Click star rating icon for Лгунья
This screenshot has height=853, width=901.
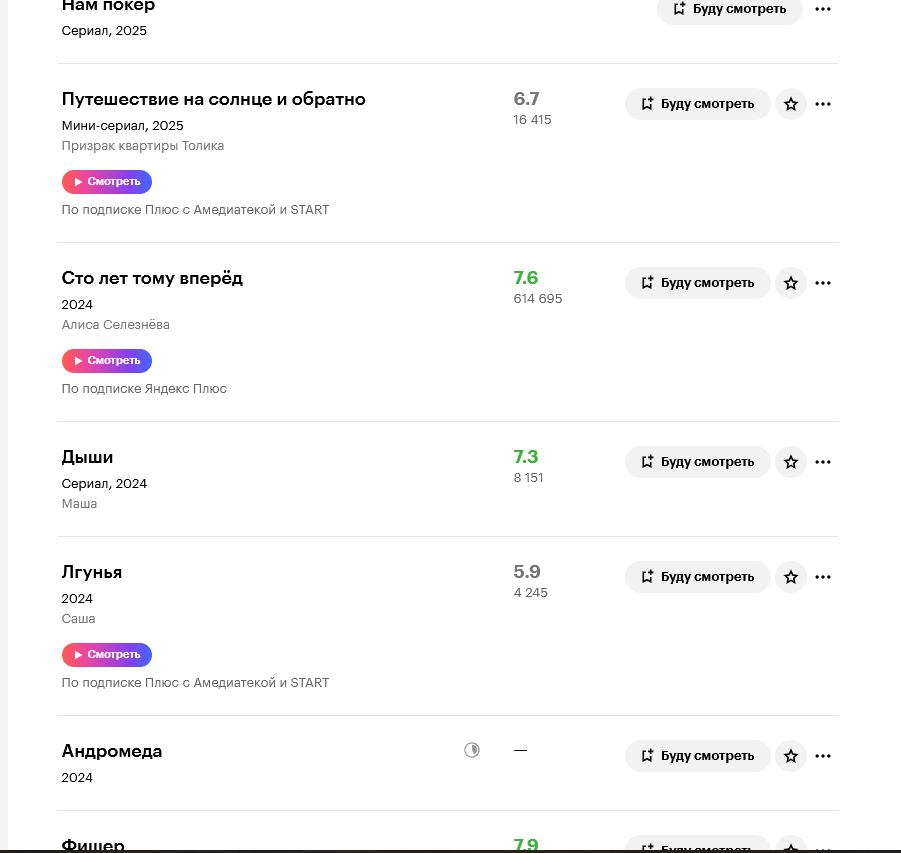tap(791, 577)
